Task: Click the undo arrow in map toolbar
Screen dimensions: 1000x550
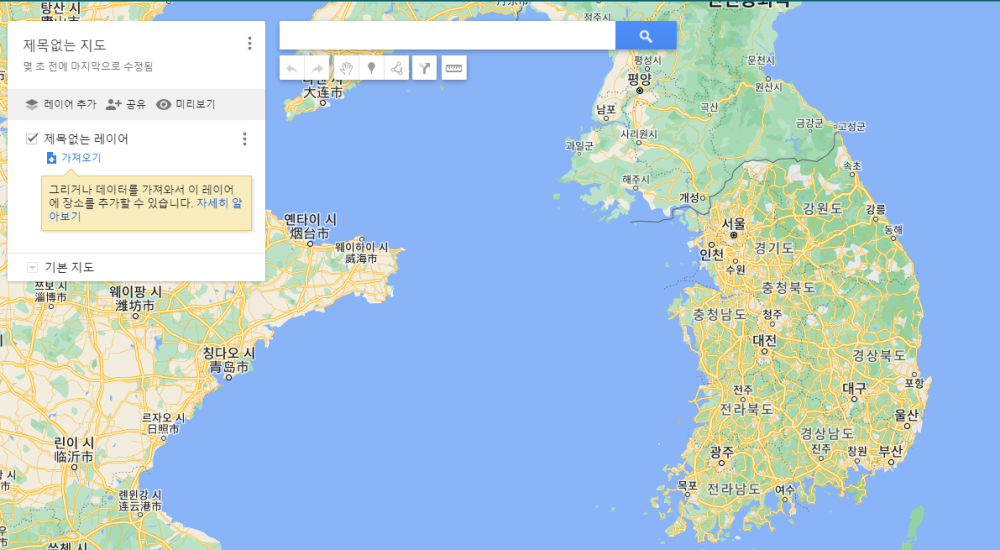Action: 292,68
